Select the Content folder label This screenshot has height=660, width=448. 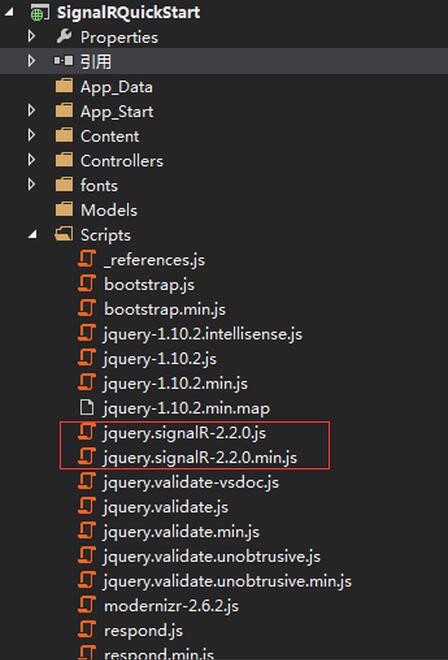click(x=109, y=136)
